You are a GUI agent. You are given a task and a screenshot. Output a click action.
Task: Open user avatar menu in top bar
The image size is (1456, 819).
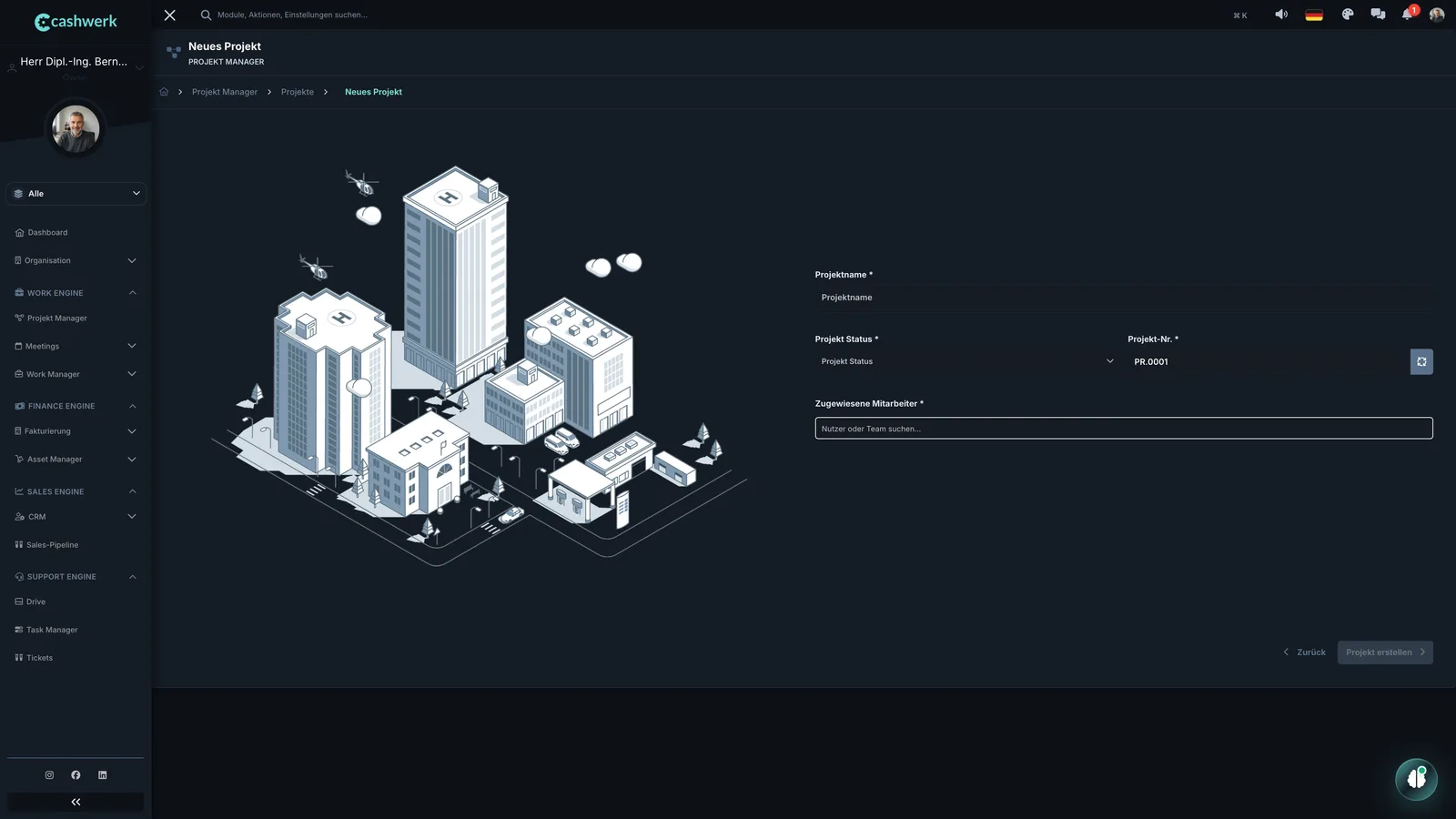pyautogui.click(x=1437, y=15)
